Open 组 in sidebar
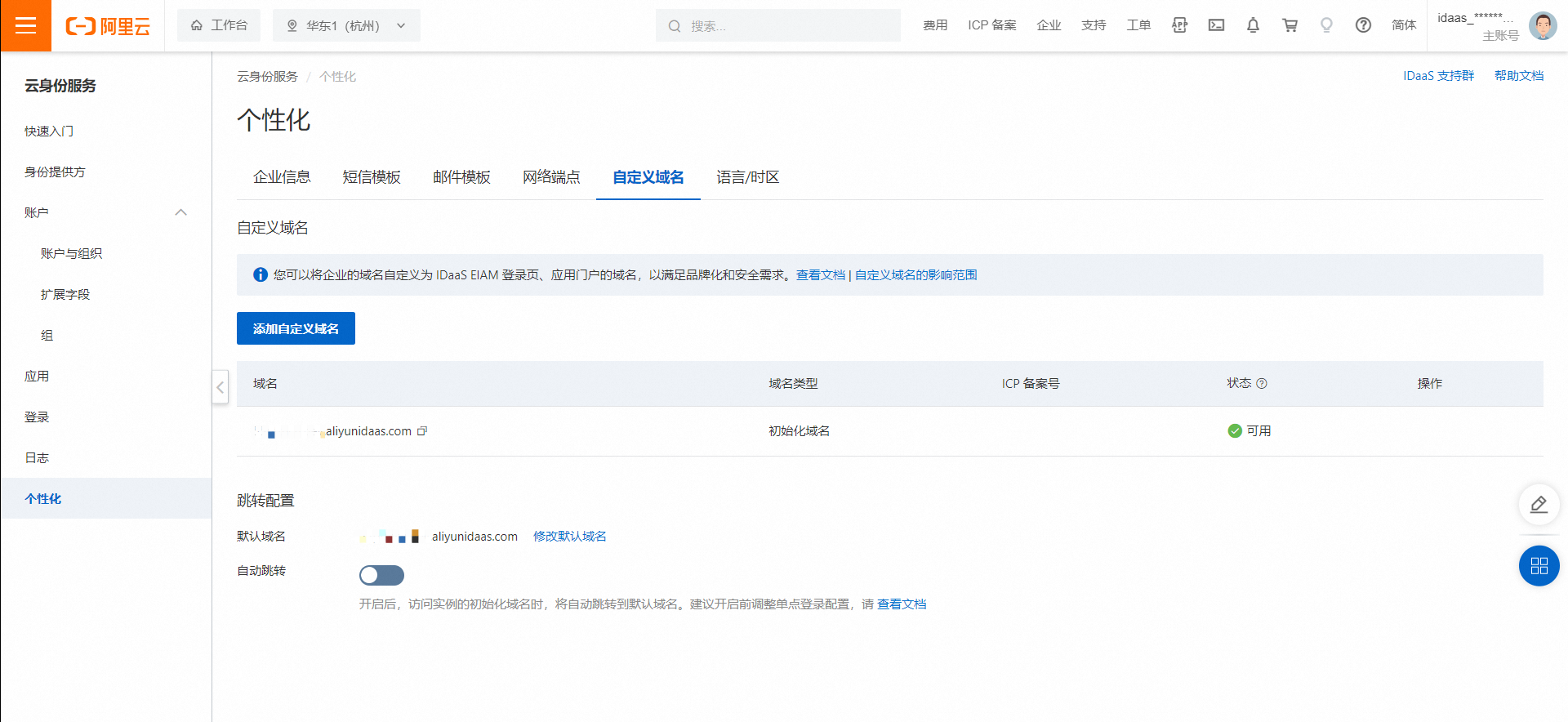The width and height of the screenshot is (1568, 722). [47, 335]
